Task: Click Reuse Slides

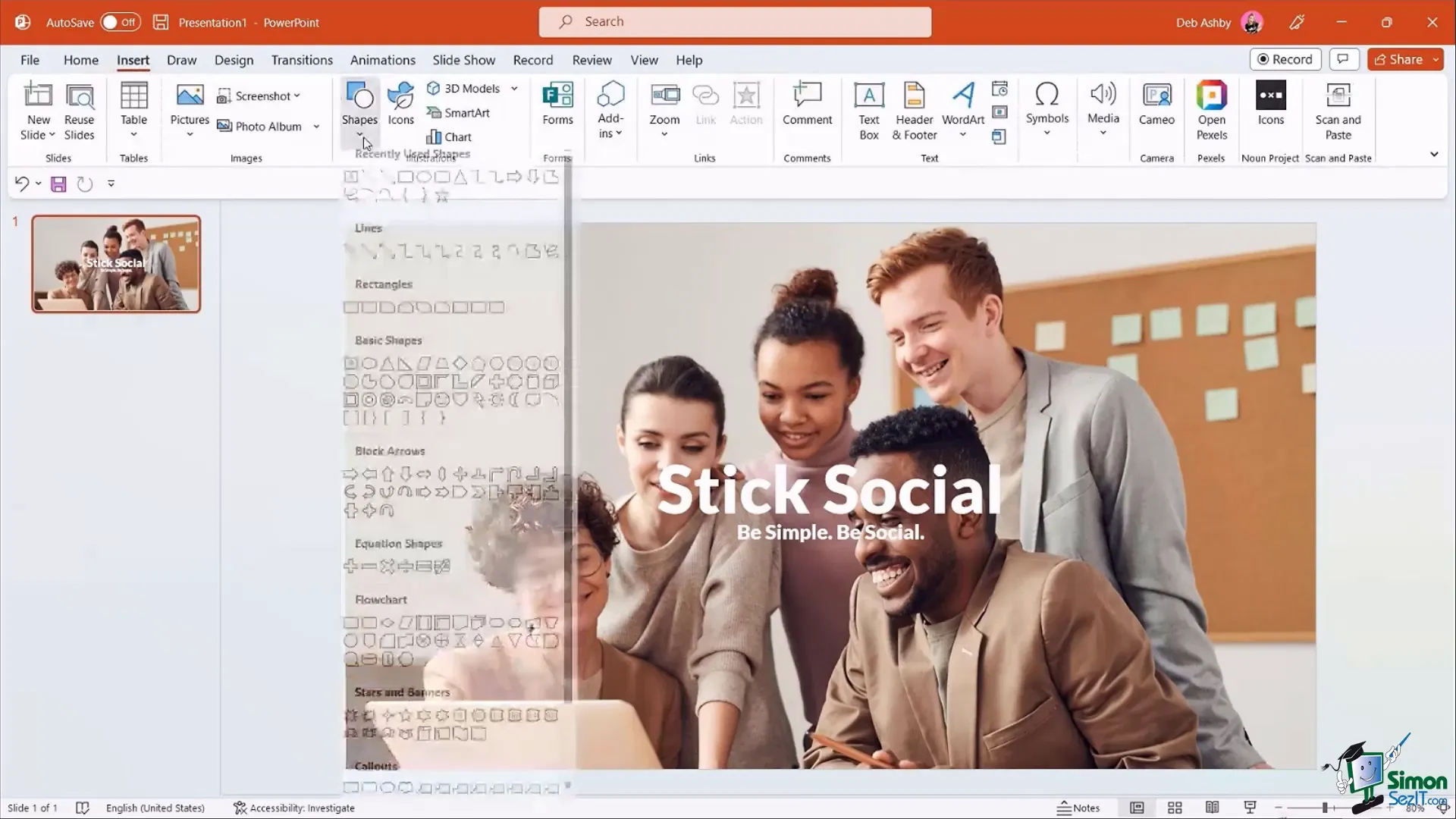Action: click(x=80, y=111)
